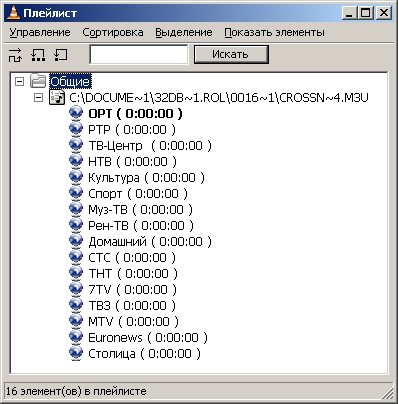Collapse the CROSSN~4.M3U playlist node

click(39, 98)
